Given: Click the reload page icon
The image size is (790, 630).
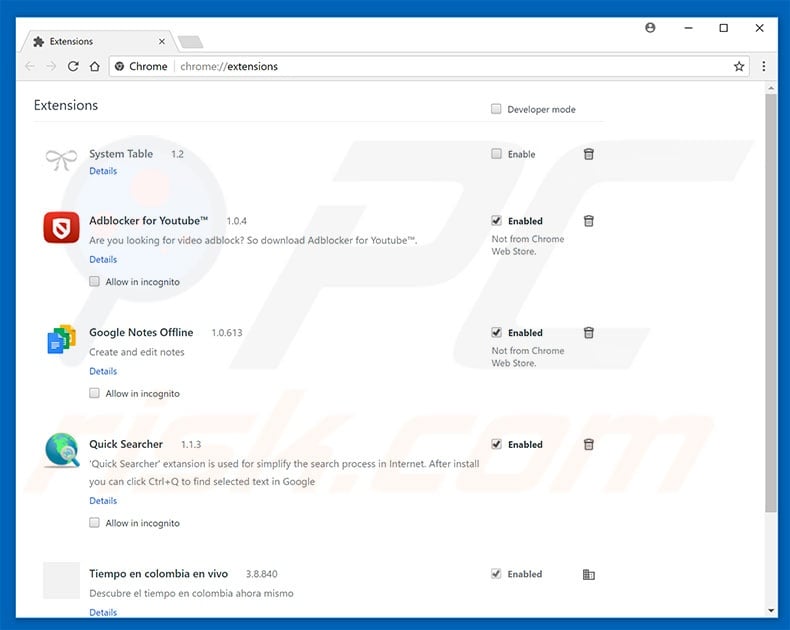Looking at the screenshot, I should click(x=73, y=66).
